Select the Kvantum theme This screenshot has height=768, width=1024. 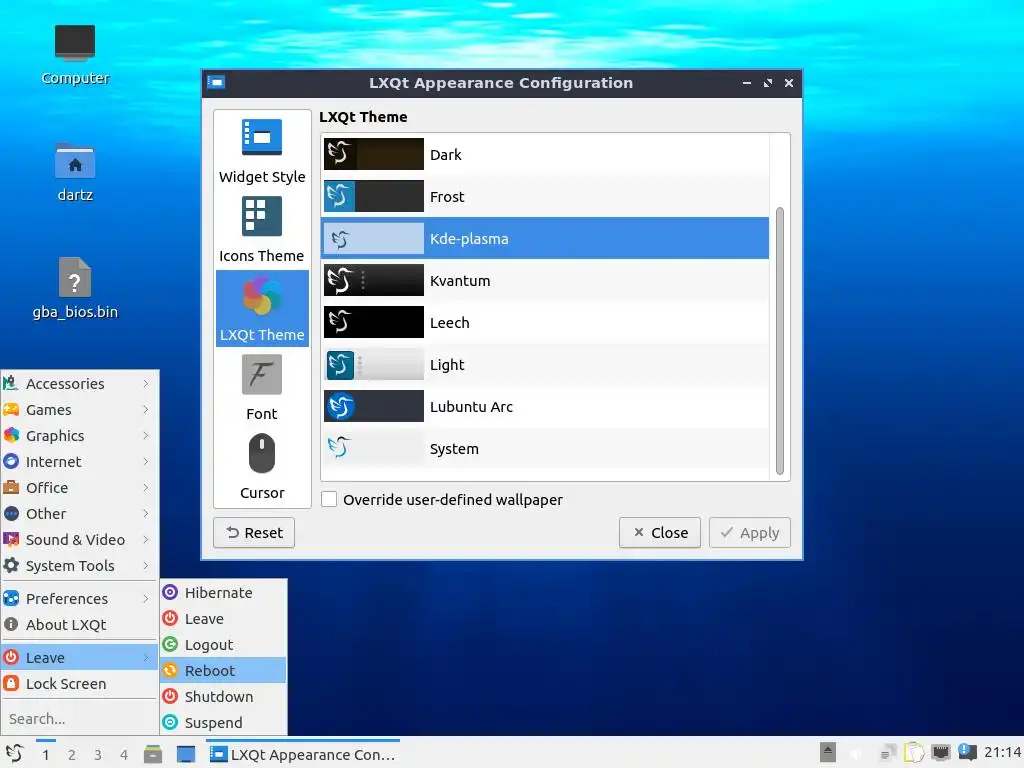(x=545, y=280)
